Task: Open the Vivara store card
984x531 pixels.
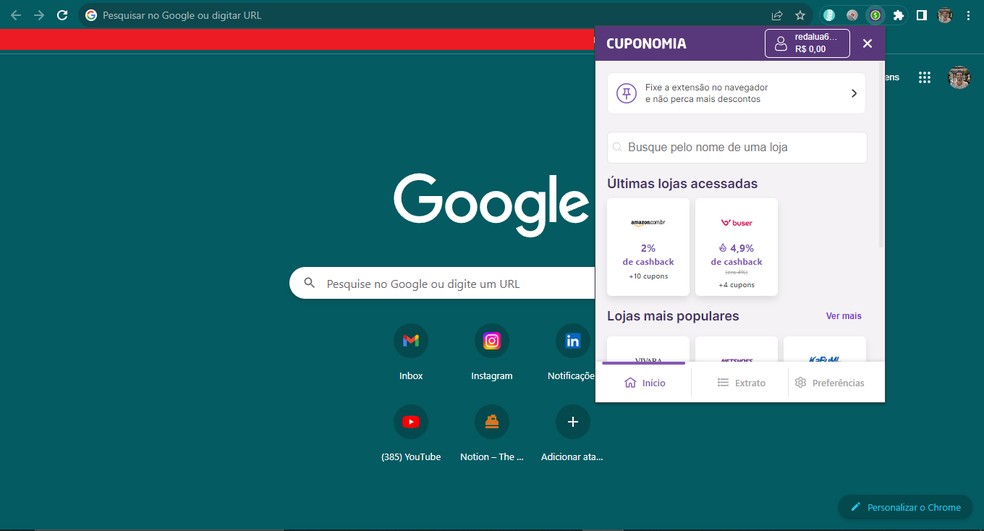Action: click(648, 349)
